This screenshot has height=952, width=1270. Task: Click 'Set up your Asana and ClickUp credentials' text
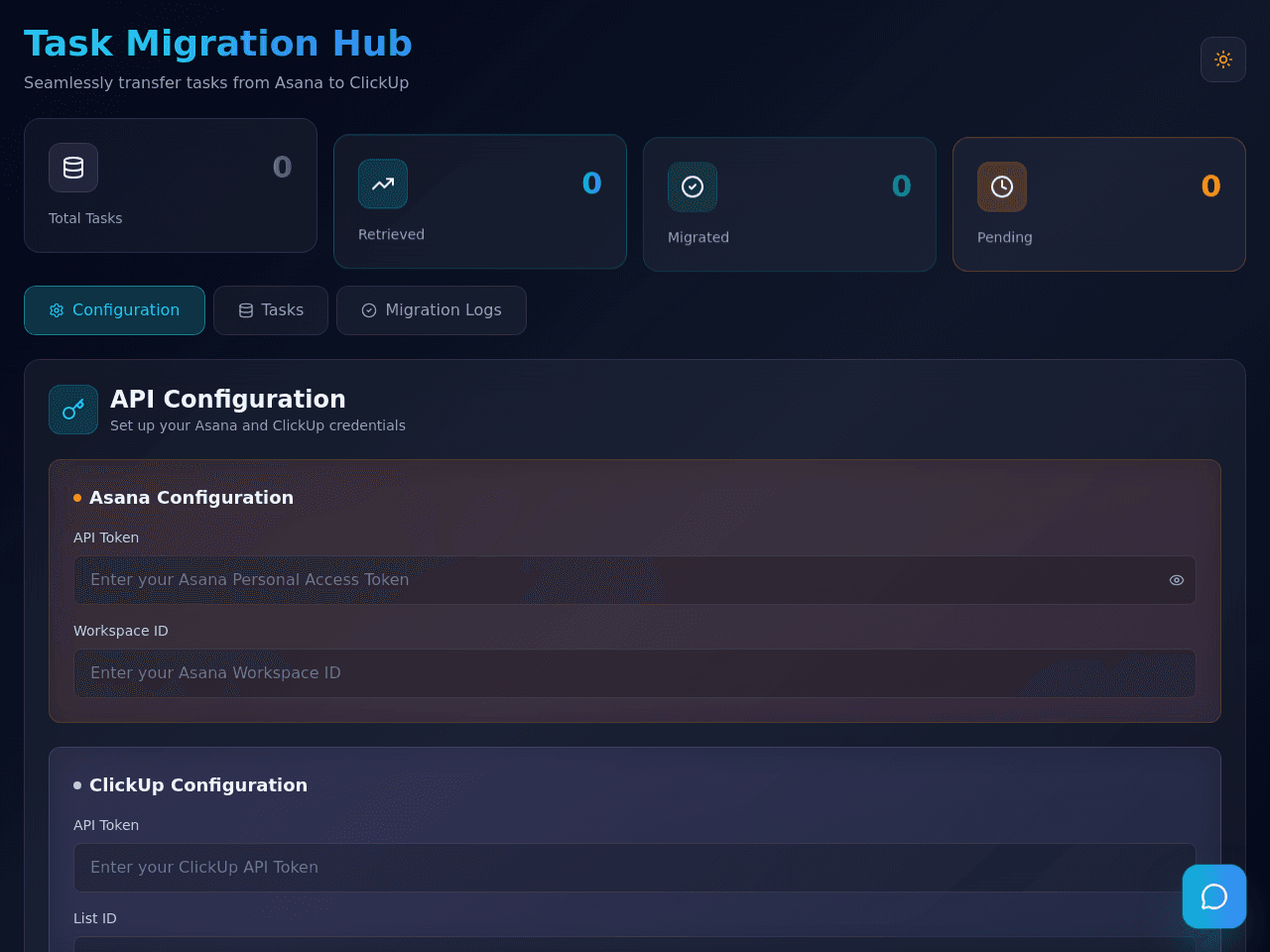click(x=258, y=425)
